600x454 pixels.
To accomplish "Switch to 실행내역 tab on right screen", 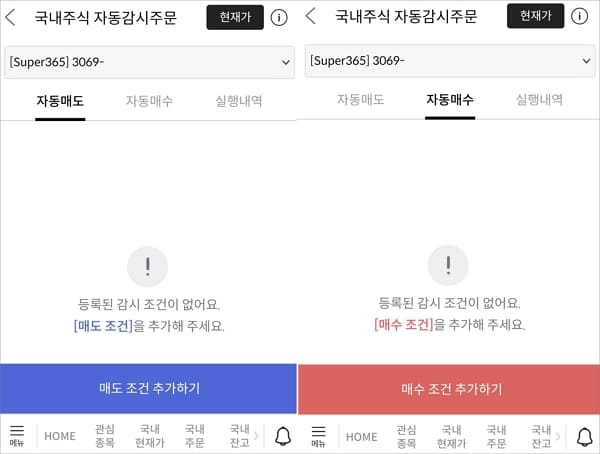I will point(539,100).
